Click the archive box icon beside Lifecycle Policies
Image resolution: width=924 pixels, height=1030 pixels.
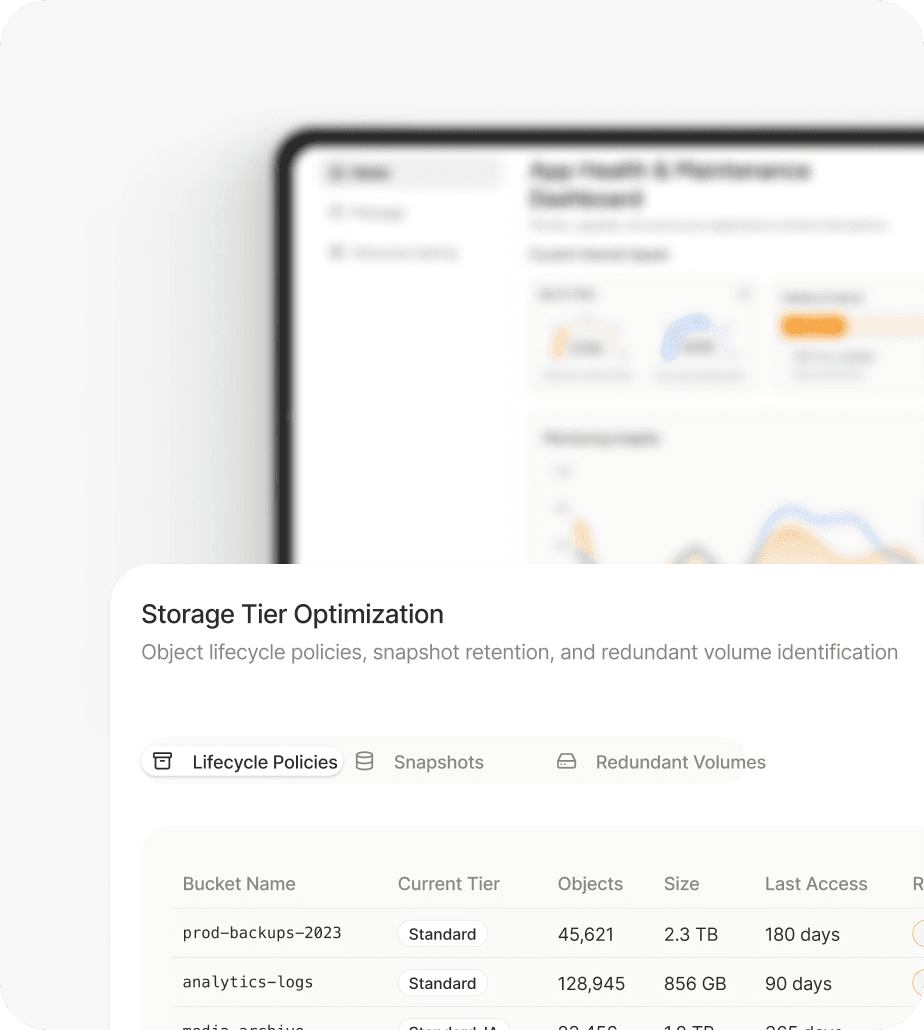[x=162, y=761]
